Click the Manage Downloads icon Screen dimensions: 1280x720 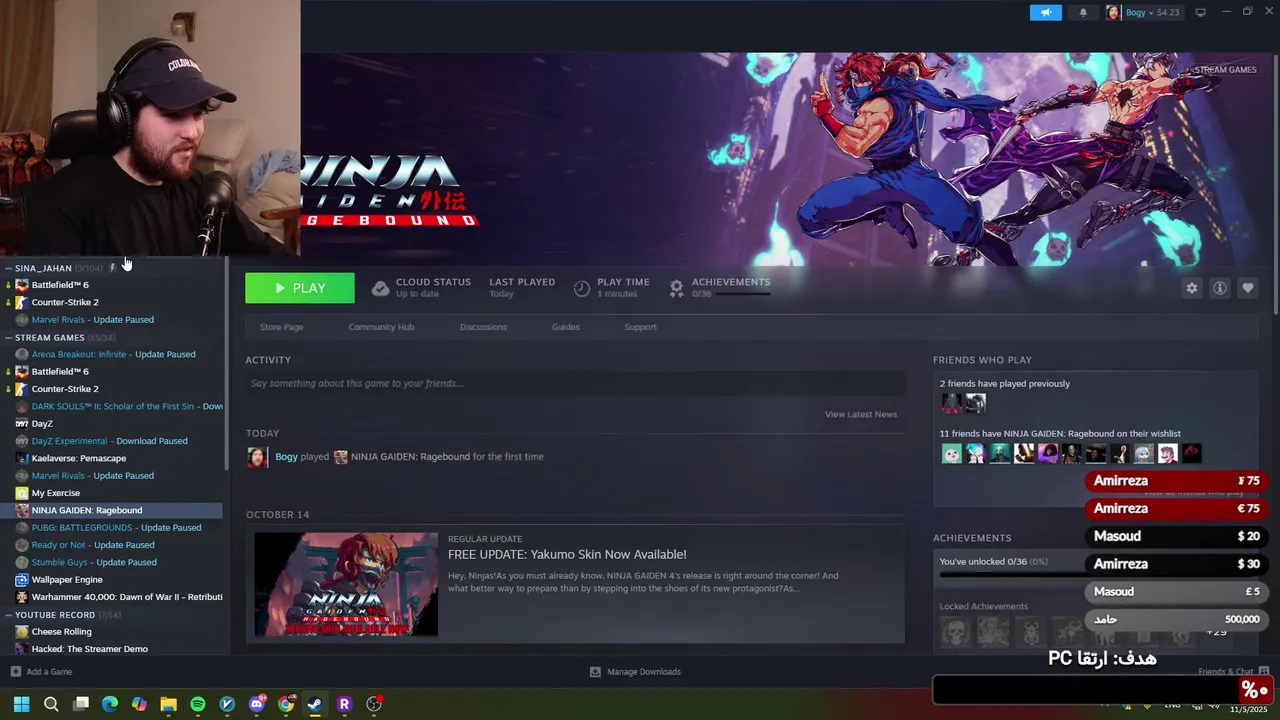click(x=595, y=672)
